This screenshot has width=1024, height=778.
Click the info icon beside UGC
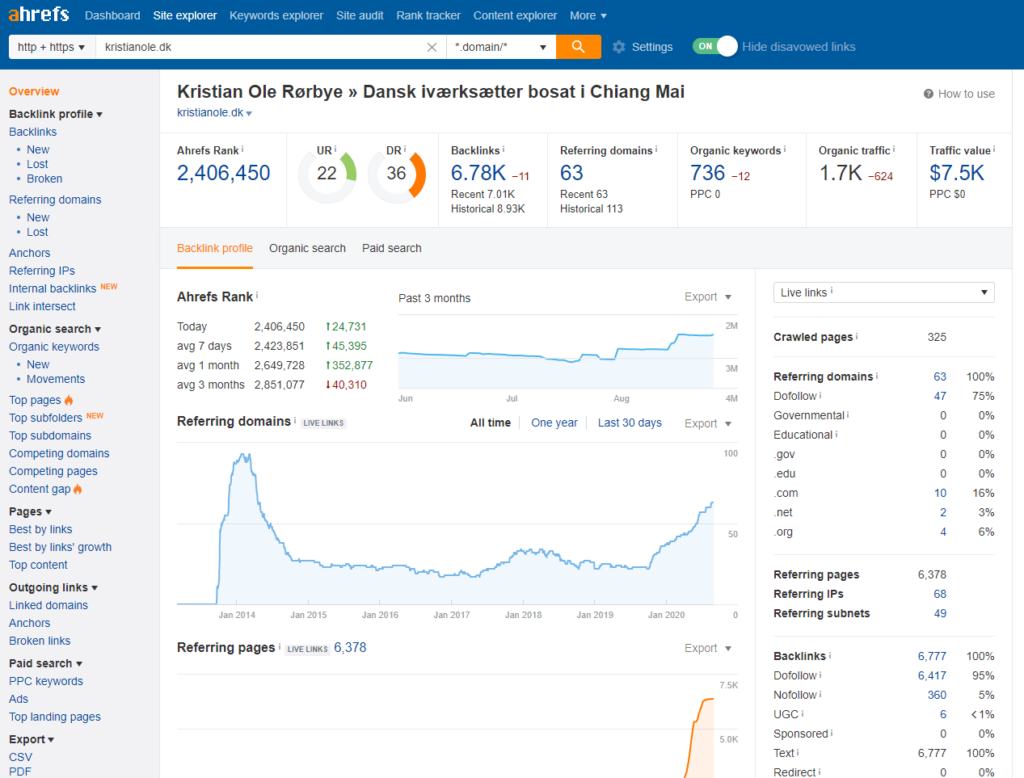coord(803,714)
